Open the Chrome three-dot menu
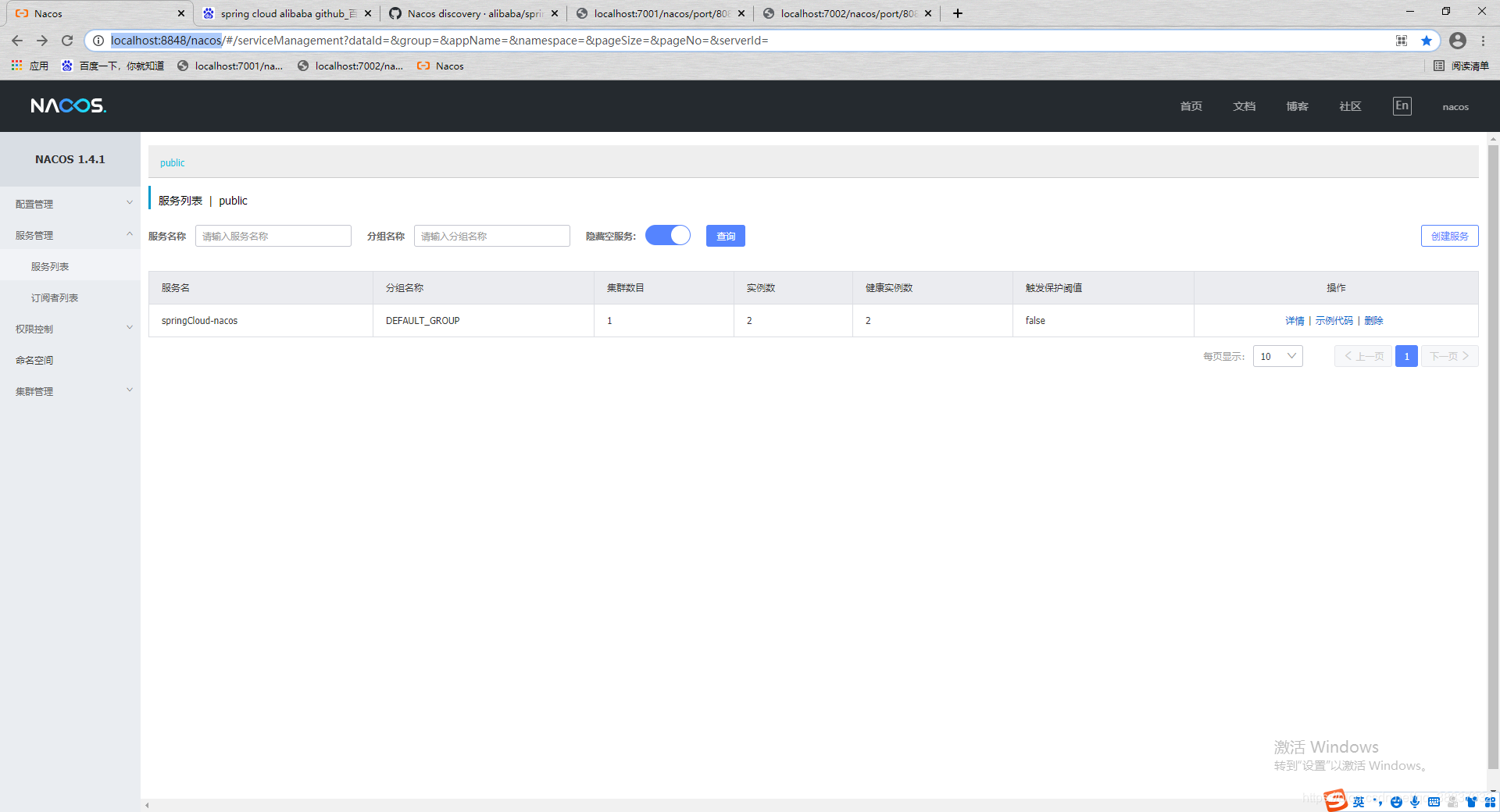This screenshot has height=812, width=1500. click(1483, 41)
